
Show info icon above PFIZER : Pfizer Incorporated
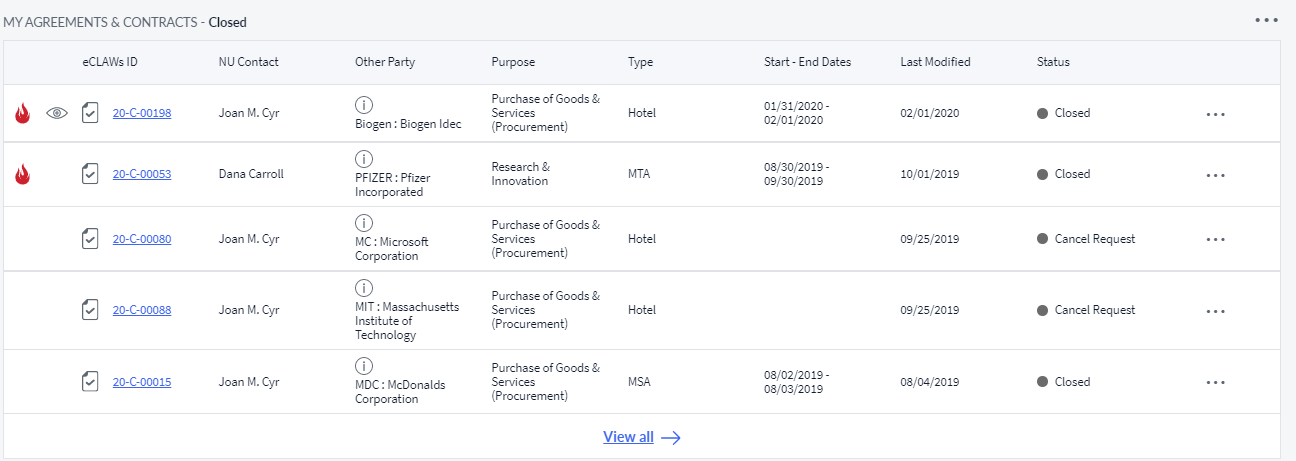point(364,159)
